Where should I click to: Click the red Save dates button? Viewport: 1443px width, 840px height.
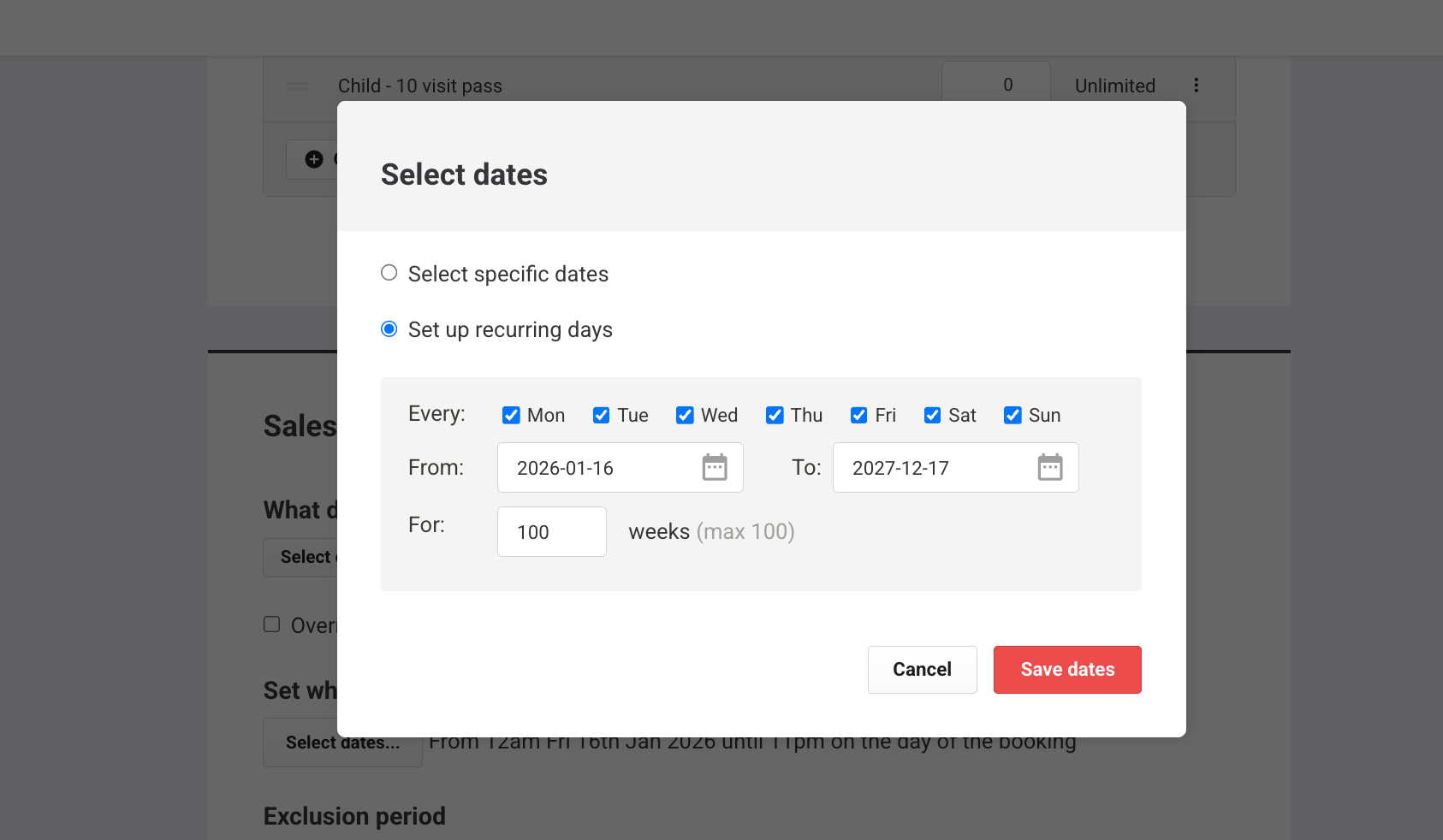1067,670
